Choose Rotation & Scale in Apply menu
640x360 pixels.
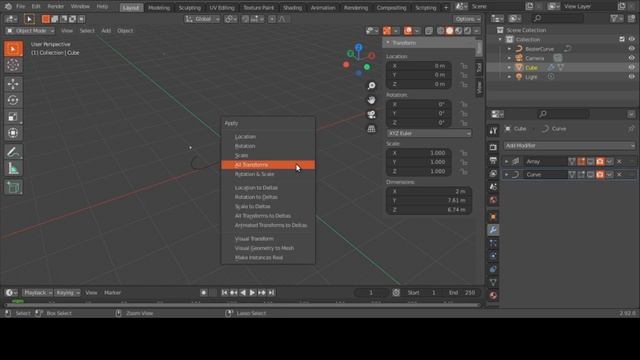pos(268,174)
